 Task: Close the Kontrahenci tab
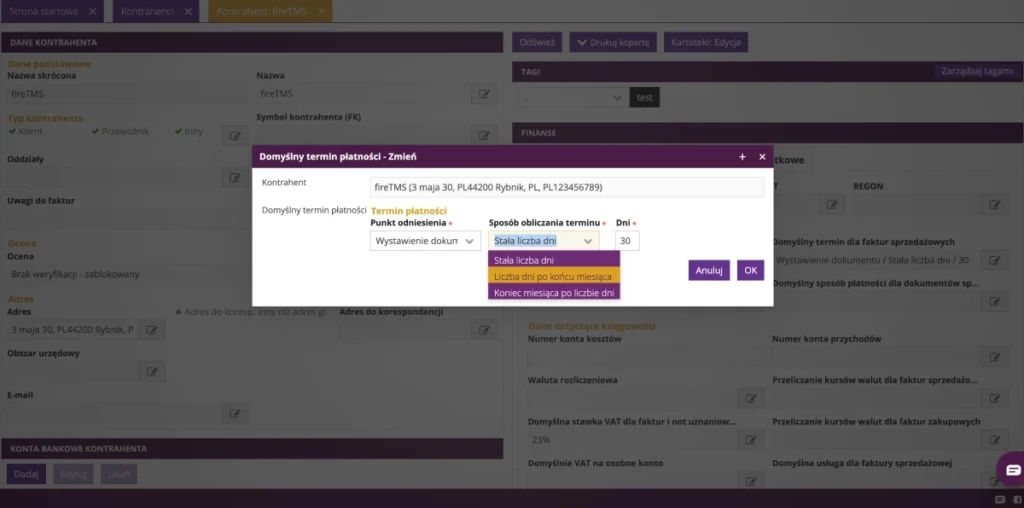point(188,12)
